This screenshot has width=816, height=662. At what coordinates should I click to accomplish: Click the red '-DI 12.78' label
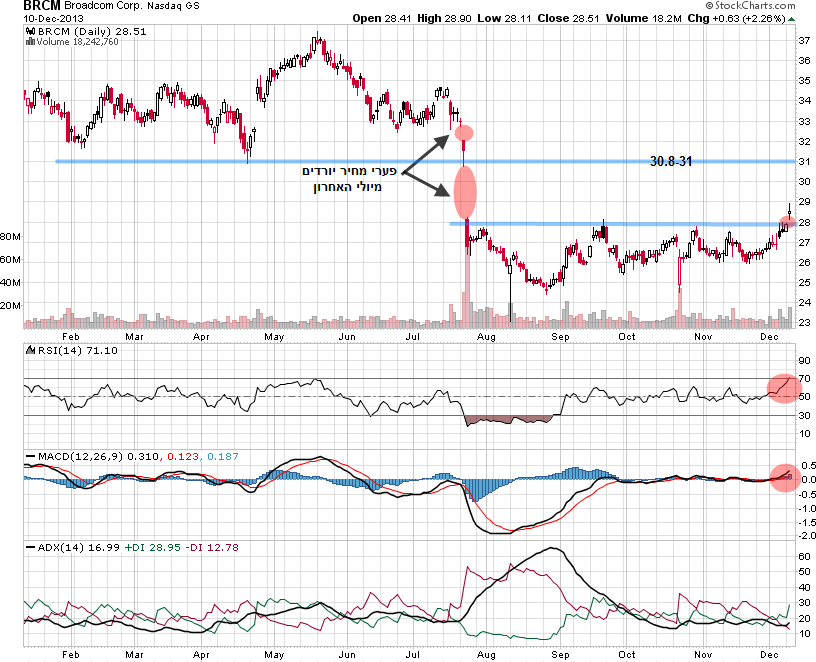212,548
